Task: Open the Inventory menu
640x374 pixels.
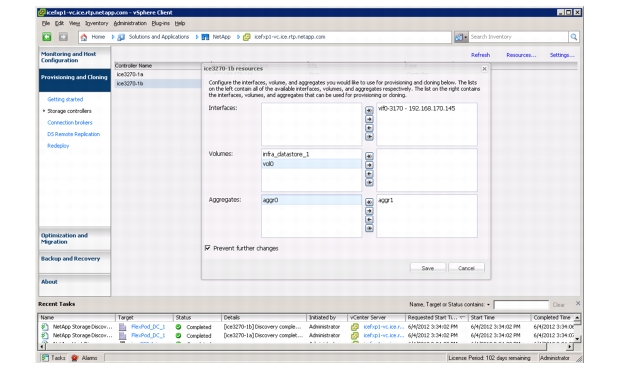Action: pos(96,24)
